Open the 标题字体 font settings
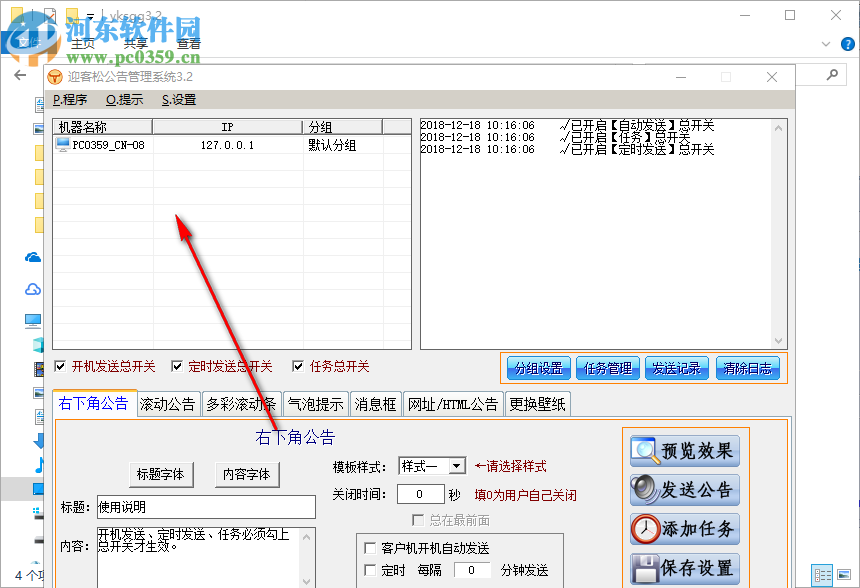Image resolution: width=860 pixels, height=588 pixels. (x=161, y=474)
